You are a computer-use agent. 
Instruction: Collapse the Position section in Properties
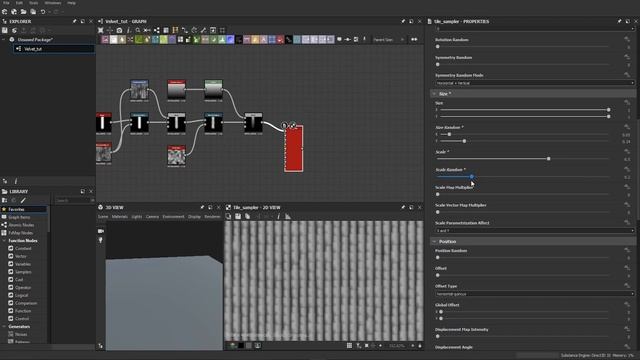tap(434, 242)
